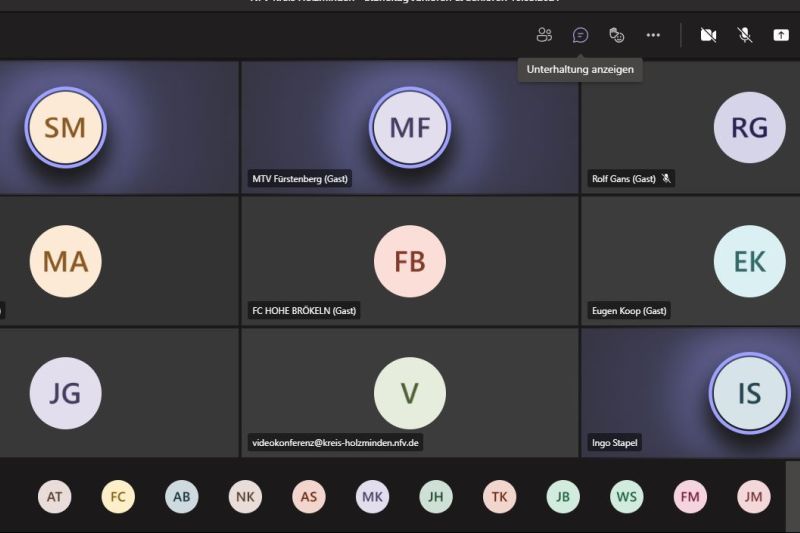Click the AS avatar in bottom strip
800x533 pixels.
(x=309, y=497)
